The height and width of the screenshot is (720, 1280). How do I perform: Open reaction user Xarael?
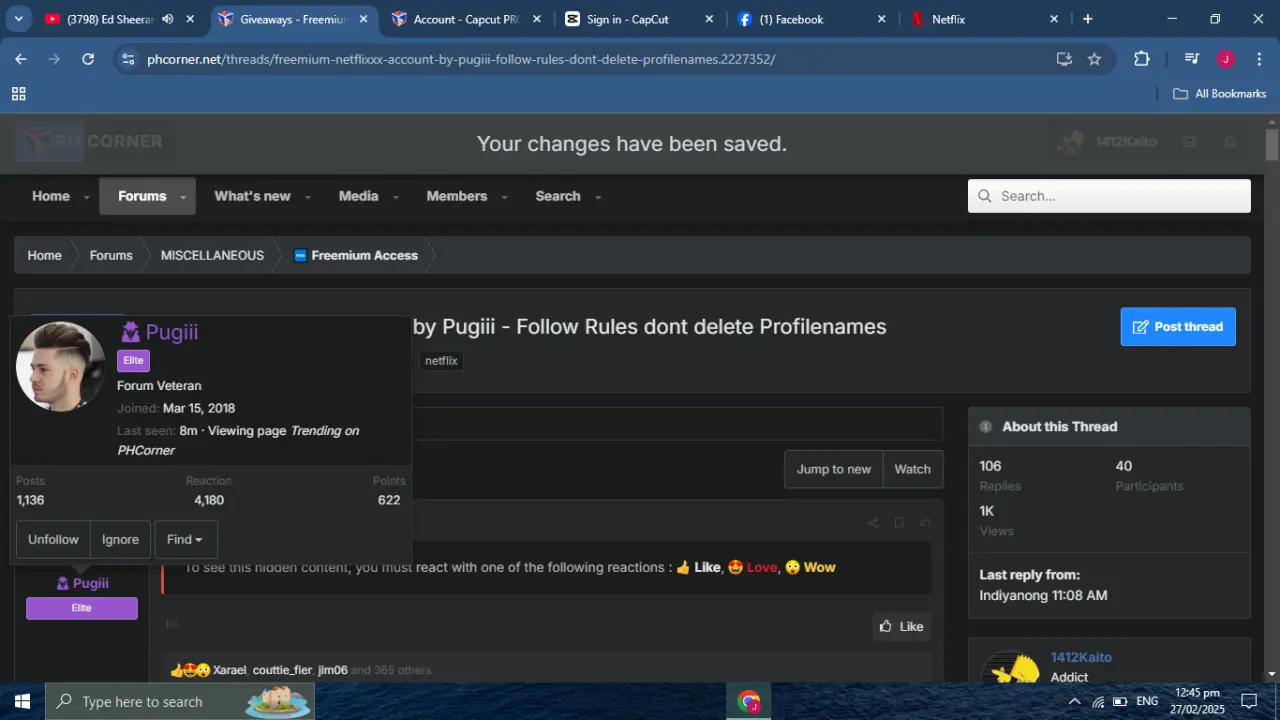229,670
